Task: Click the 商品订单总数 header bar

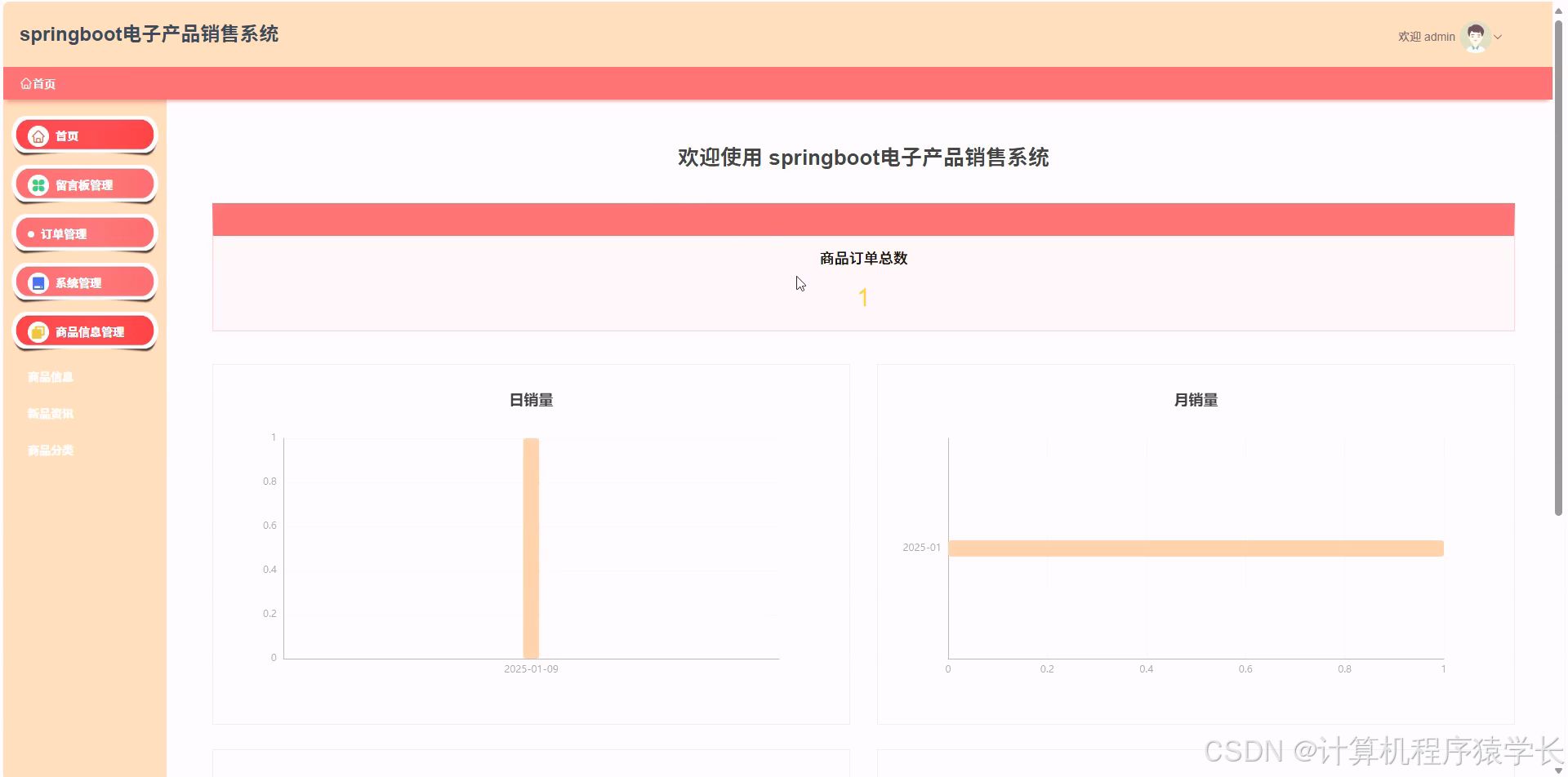Action: [862, 218]
